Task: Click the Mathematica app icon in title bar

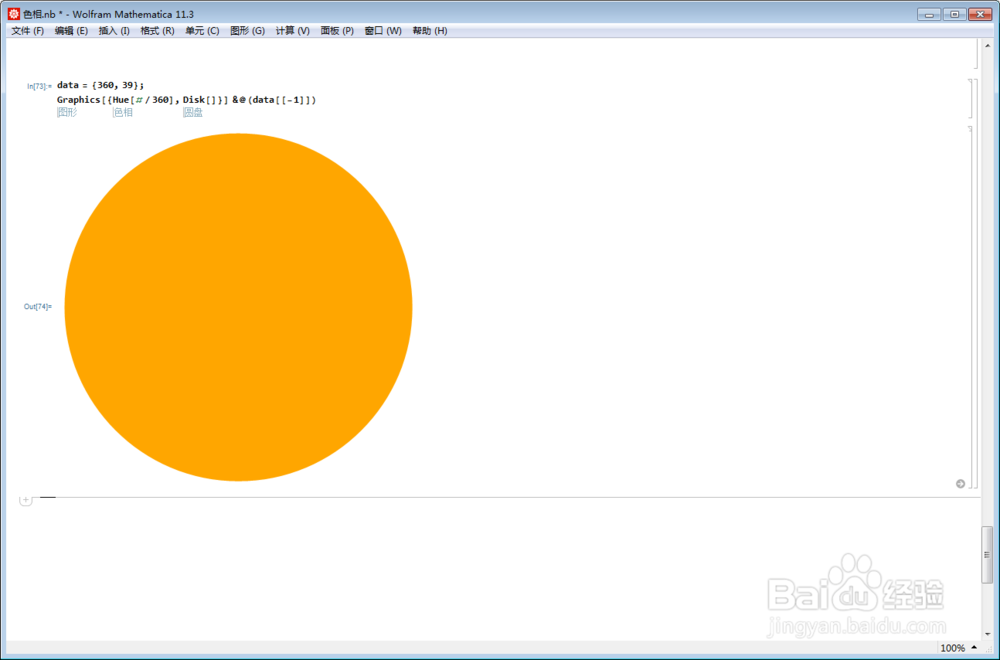Action: click(13, 13)
